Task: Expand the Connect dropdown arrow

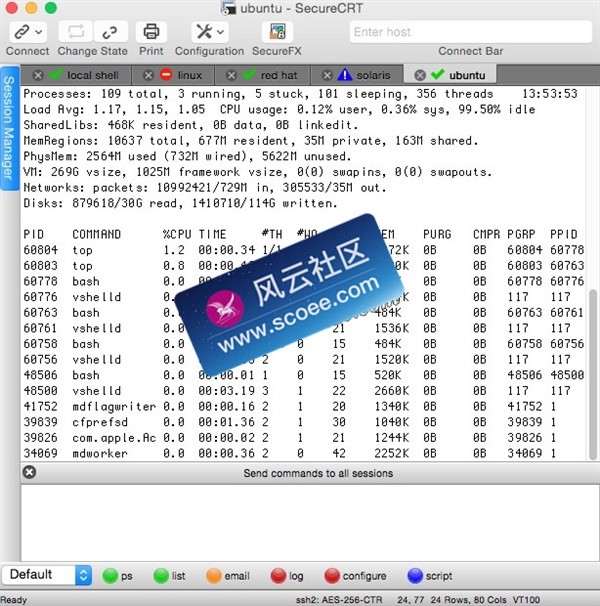Action: click(39, 32)
